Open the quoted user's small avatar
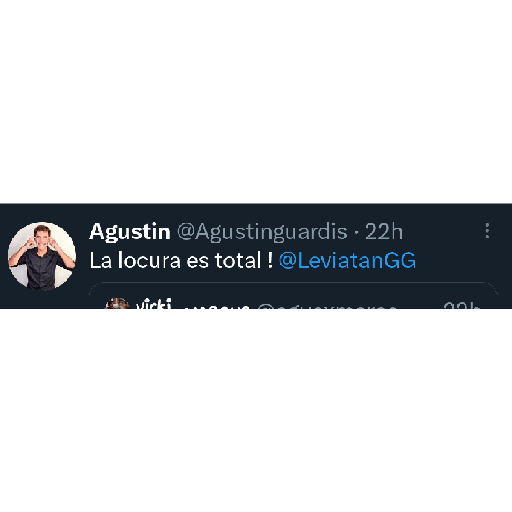This screenshot has width=512, height=512. [117, 303]
